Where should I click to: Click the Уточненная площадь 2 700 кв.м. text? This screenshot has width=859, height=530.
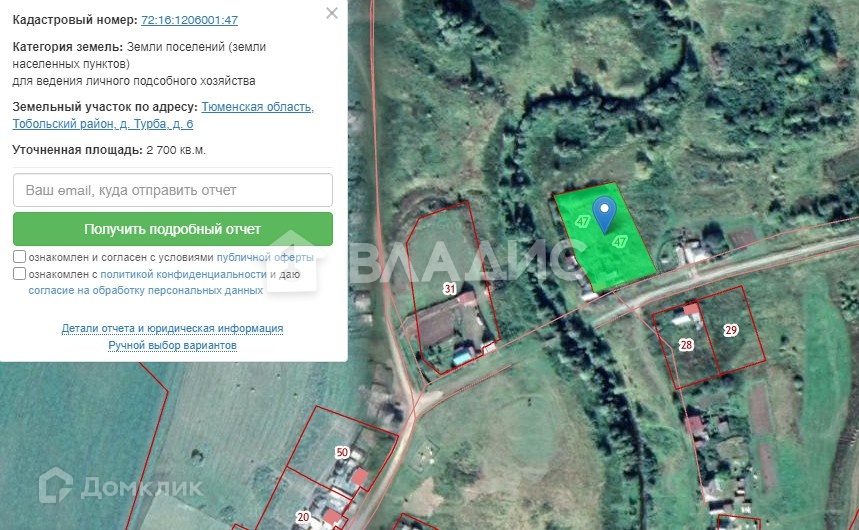pos(109,150)
